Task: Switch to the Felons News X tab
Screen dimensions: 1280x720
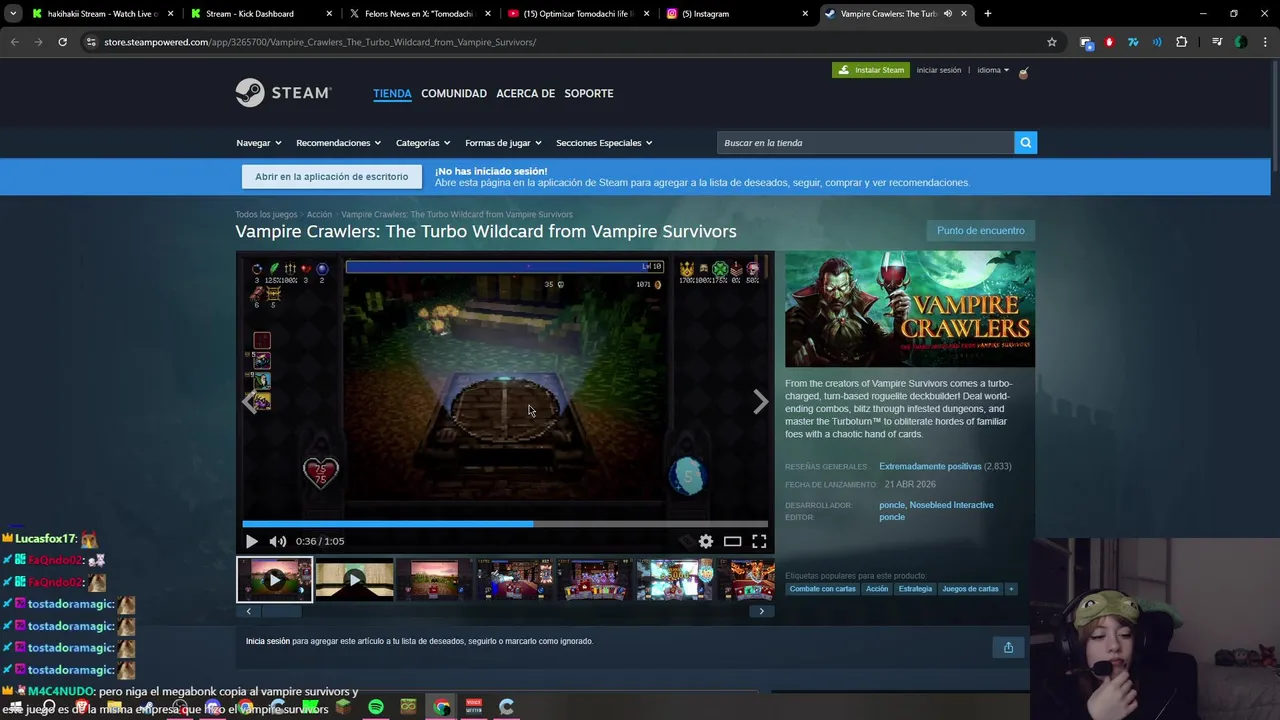Action: point(420,14)
